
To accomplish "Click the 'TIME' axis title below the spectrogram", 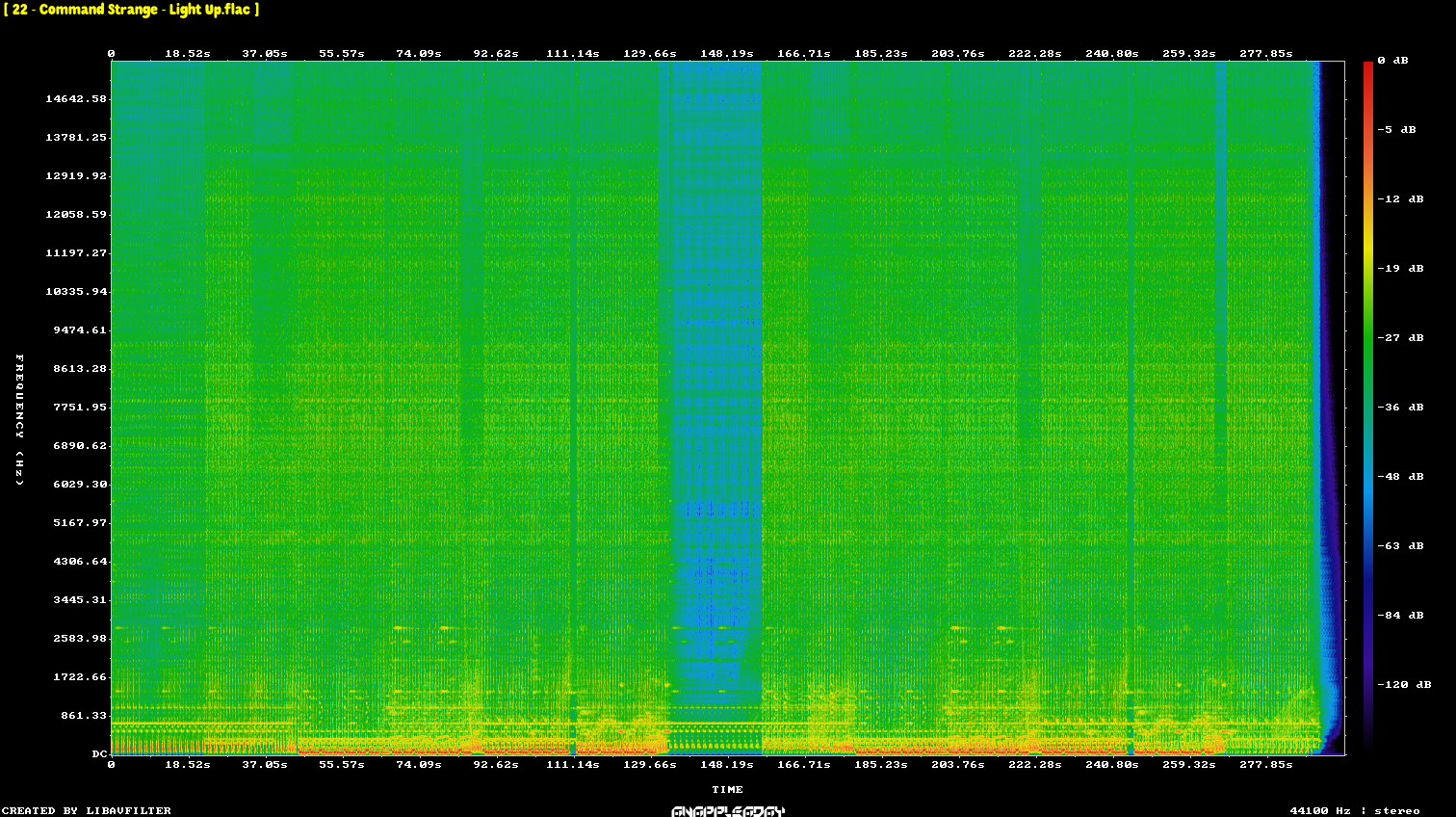I will [727, 790].
